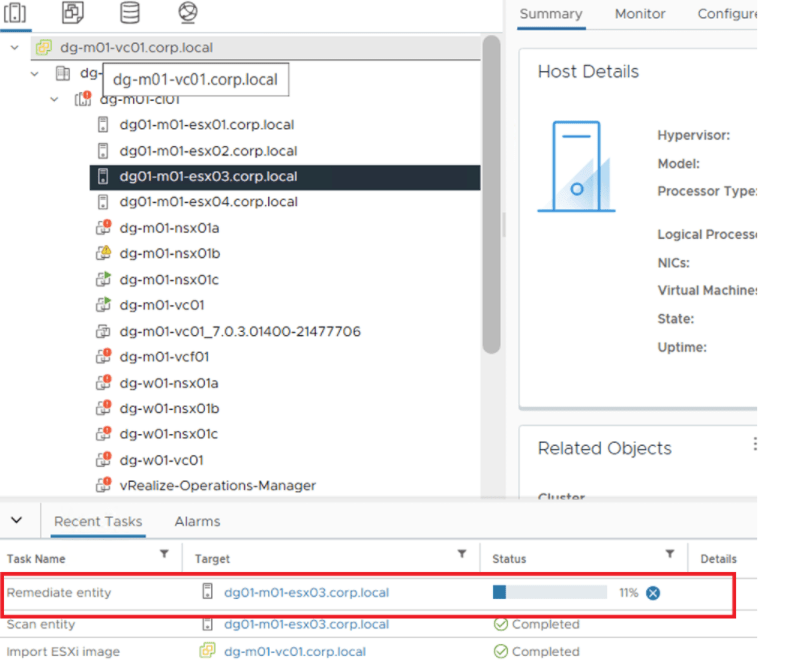Collapse the dg-m01-vc01.corp.local vCenter node
Viewport: 795px width, 660px height.
coord(15,47)
